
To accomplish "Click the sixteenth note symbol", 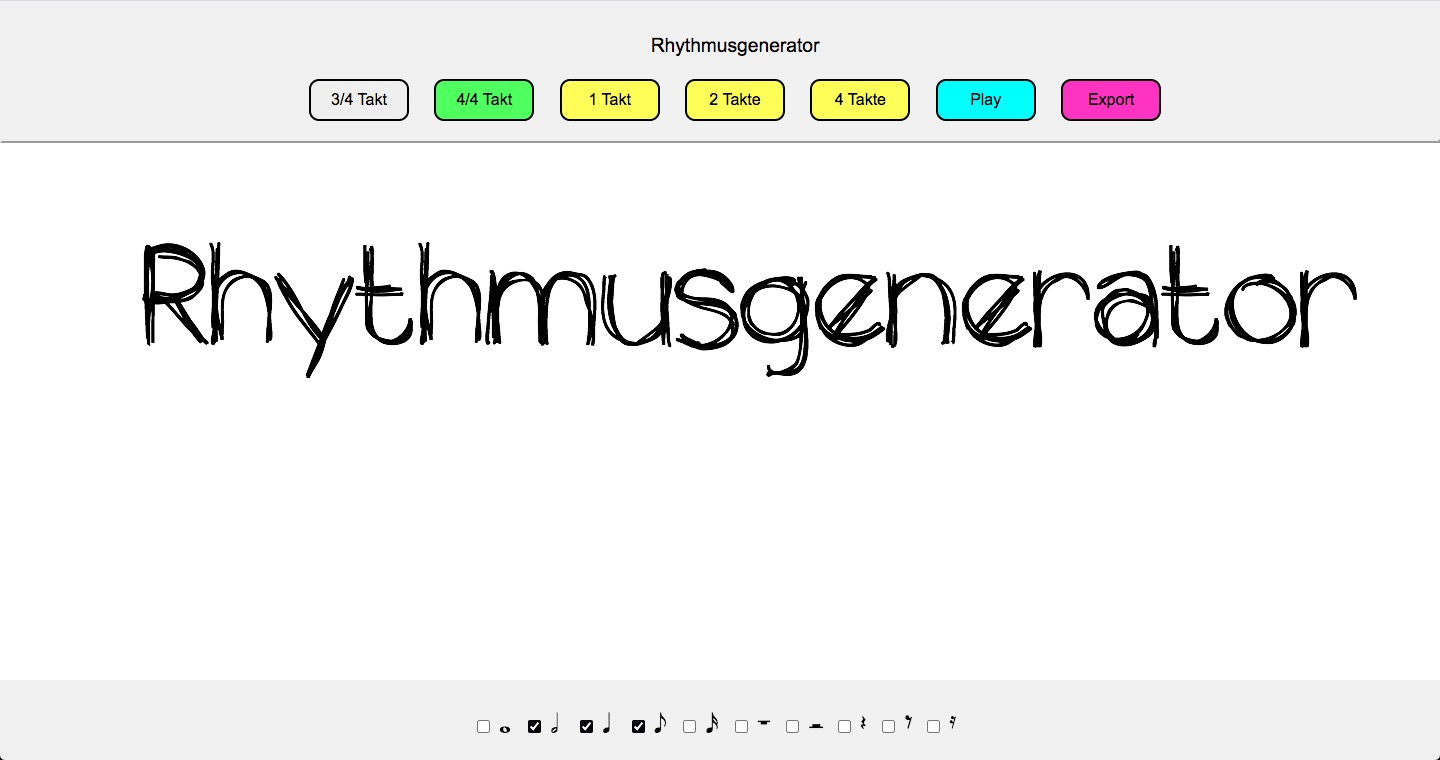I will tap(712, 723).
